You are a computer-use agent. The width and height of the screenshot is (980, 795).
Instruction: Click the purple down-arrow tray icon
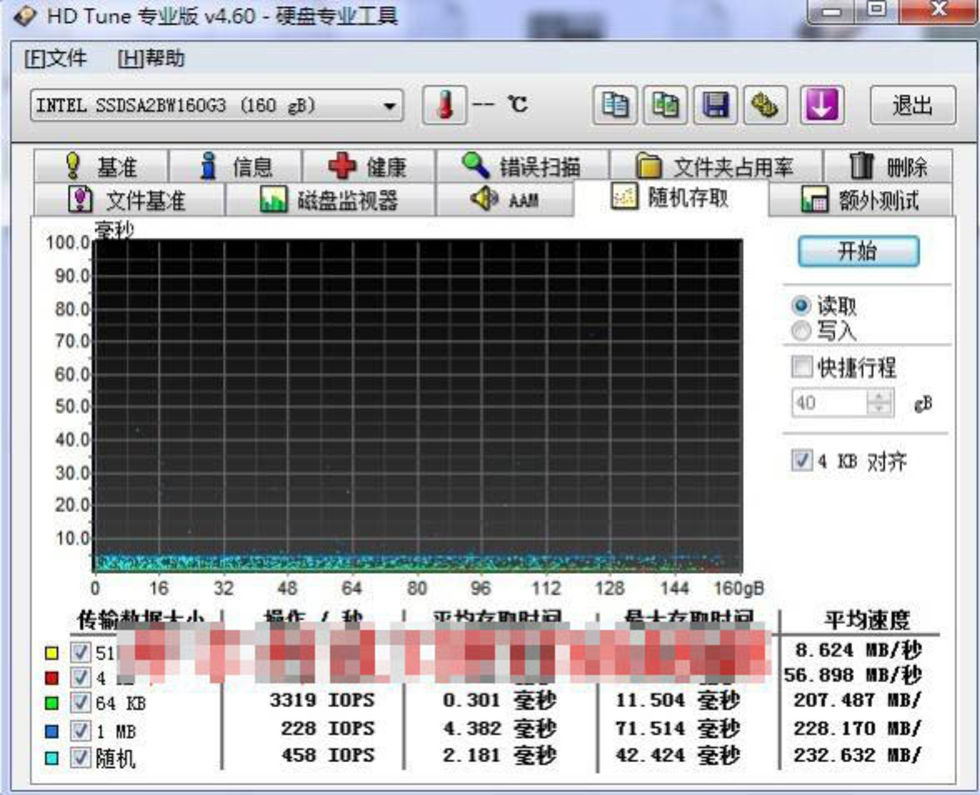coord(820,105)
